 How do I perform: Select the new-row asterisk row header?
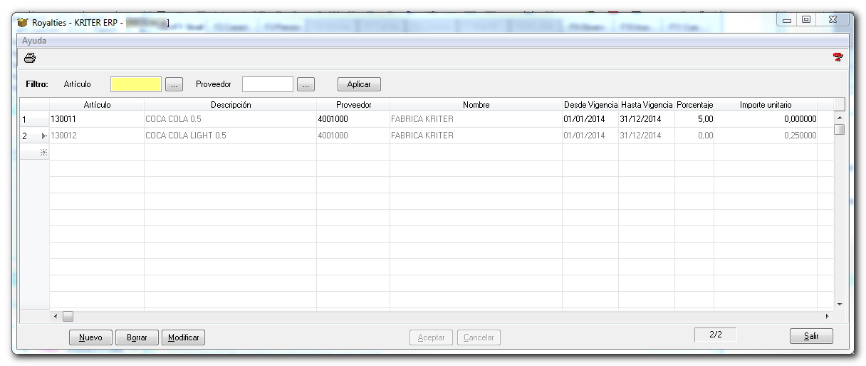35,153
